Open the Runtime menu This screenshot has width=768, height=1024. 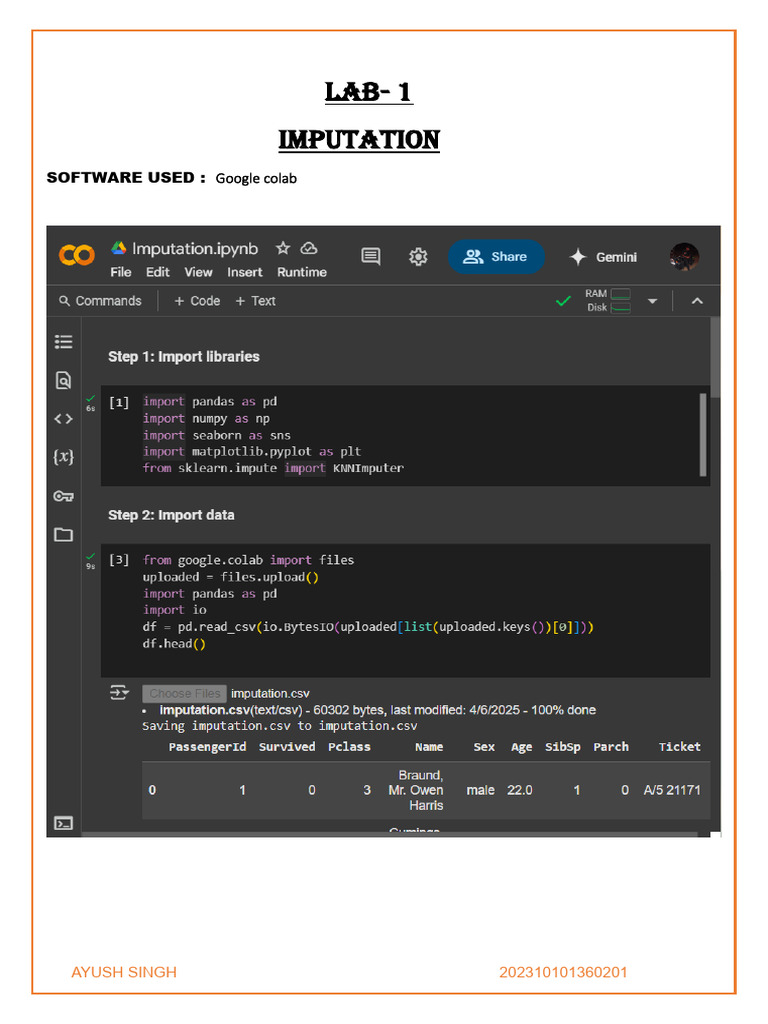click(x=302, y=272)
